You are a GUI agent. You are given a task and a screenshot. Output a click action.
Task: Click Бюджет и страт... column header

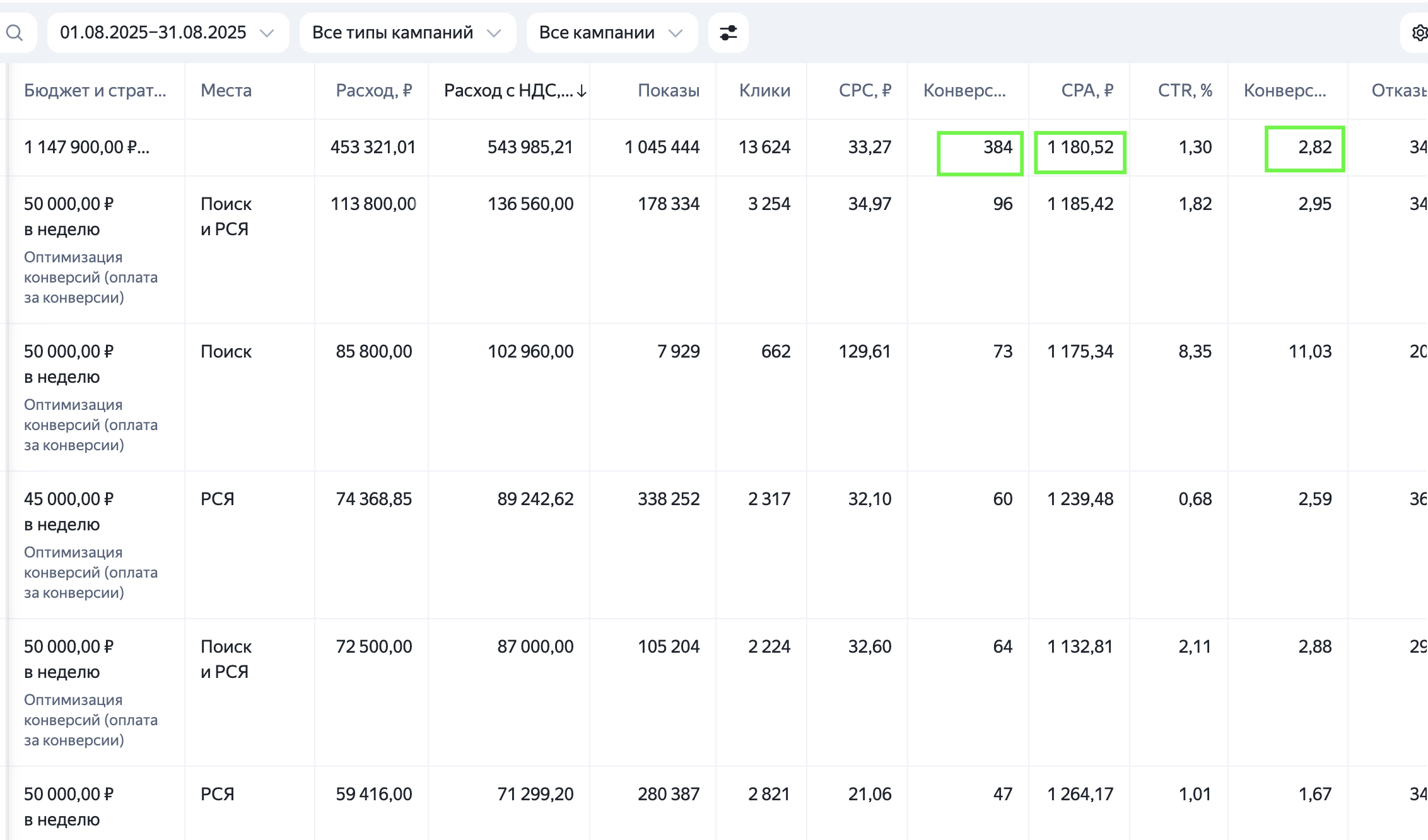click(x=95, y=91)
